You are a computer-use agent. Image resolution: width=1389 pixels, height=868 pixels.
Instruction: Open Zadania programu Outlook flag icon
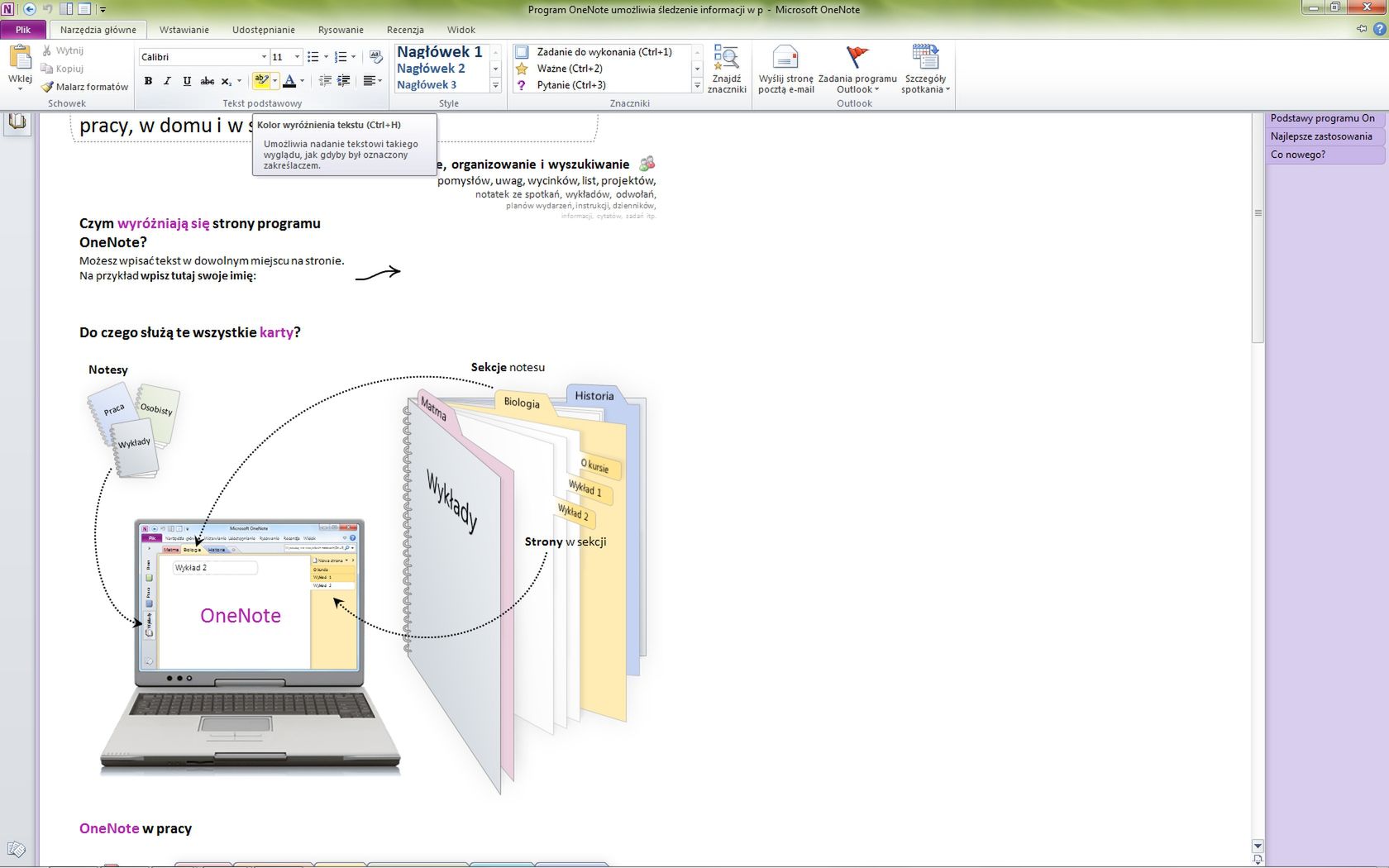point(857,69)
